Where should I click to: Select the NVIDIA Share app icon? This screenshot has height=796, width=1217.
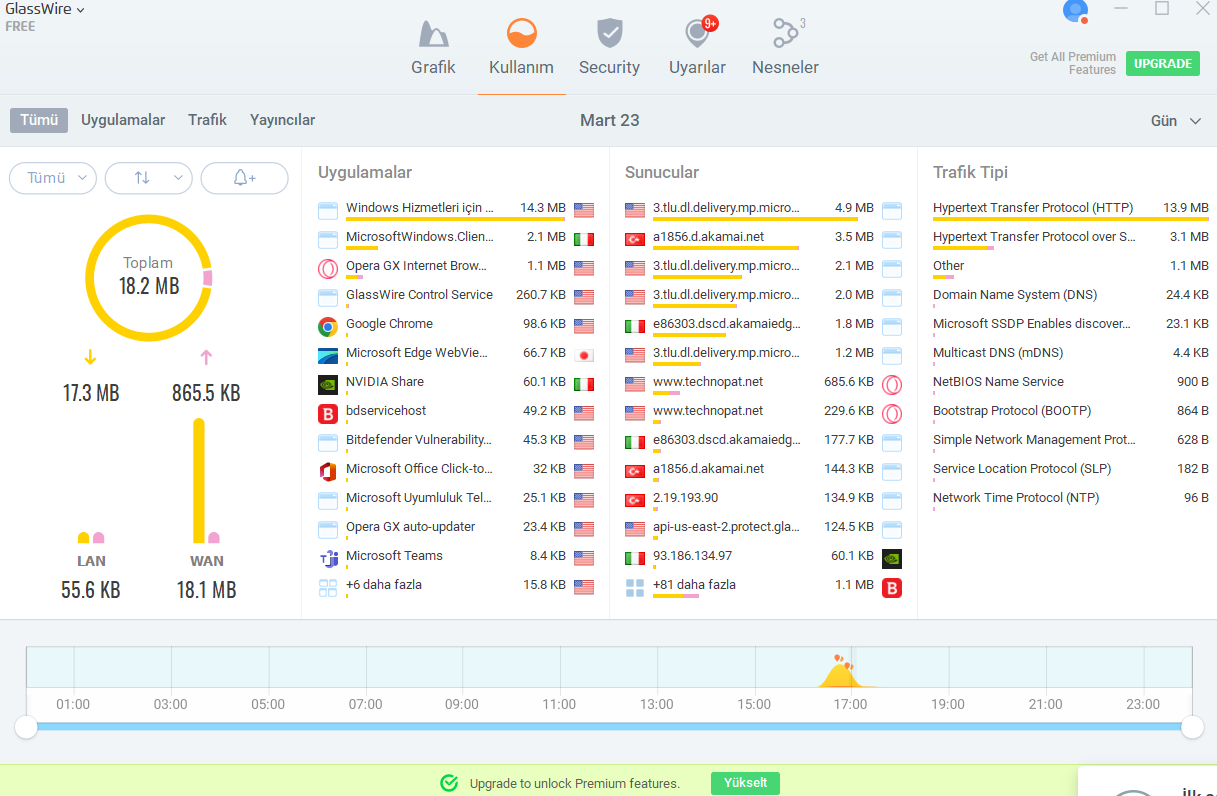click(327, 384)
